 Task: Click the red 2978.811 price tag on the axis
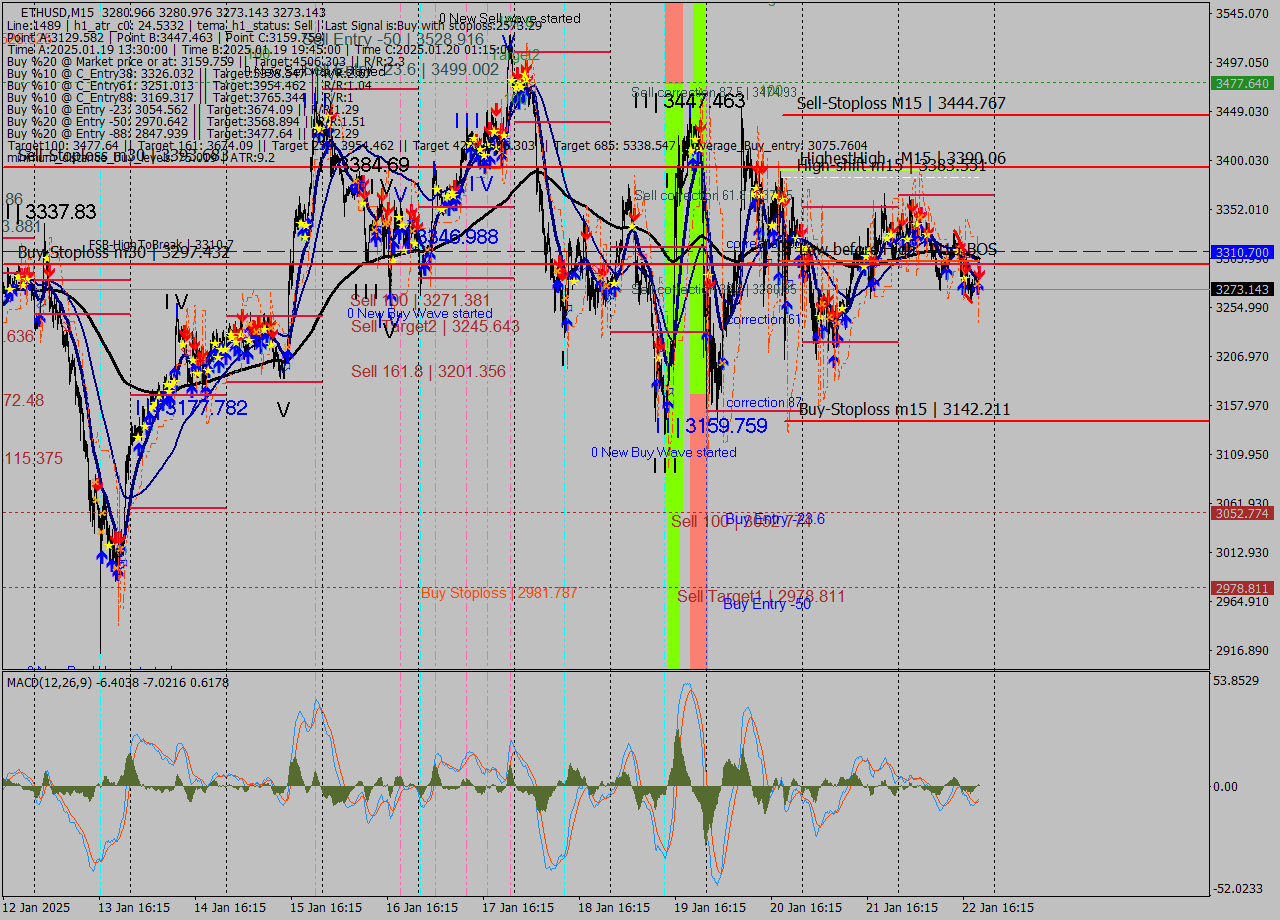tap(1242, 588)
